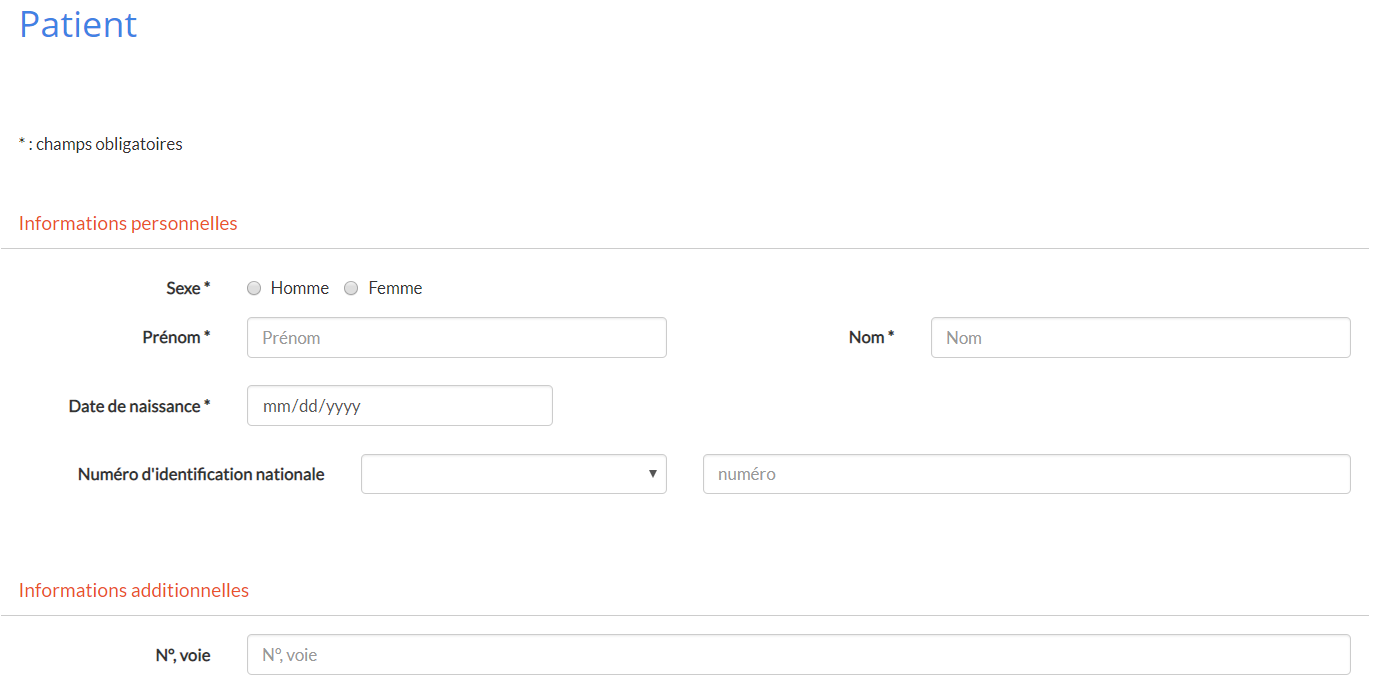Select the "Femme" radio button

point(351,288)
